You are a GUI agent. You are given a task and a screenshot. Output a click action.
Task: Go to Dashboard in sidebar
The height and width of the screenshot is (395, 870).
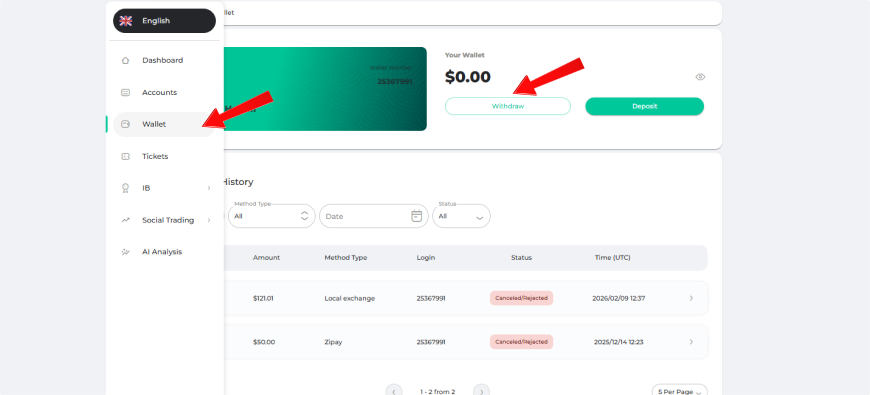tap(164, 60)
